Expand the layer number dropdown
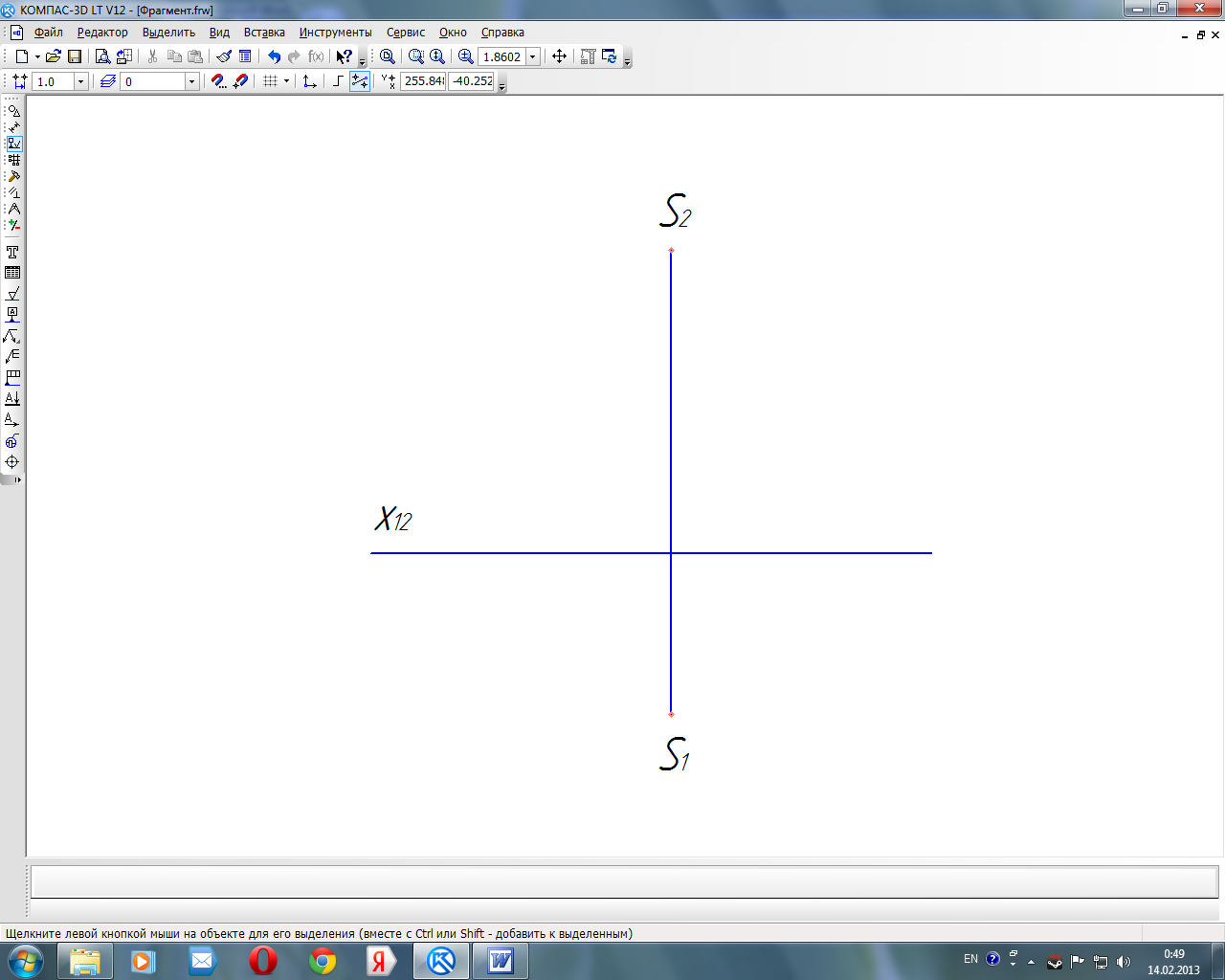Image resolution: width=1225 pixels, height=980 pixels. point(191,81)
